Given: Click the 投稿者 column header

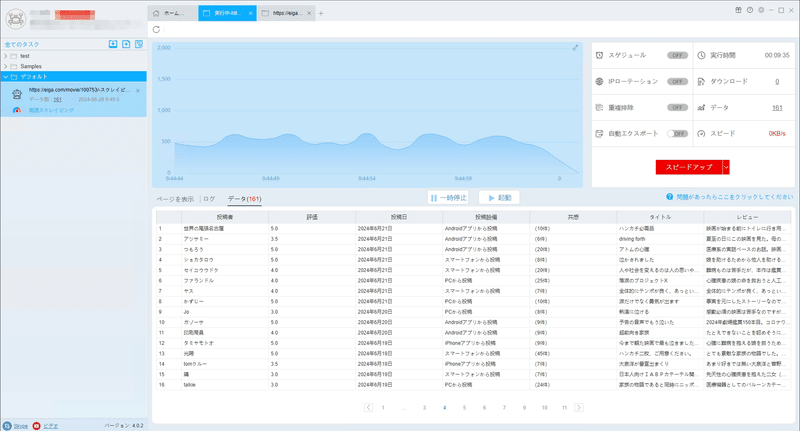Looking at the screenshot, I should [225, 217].
